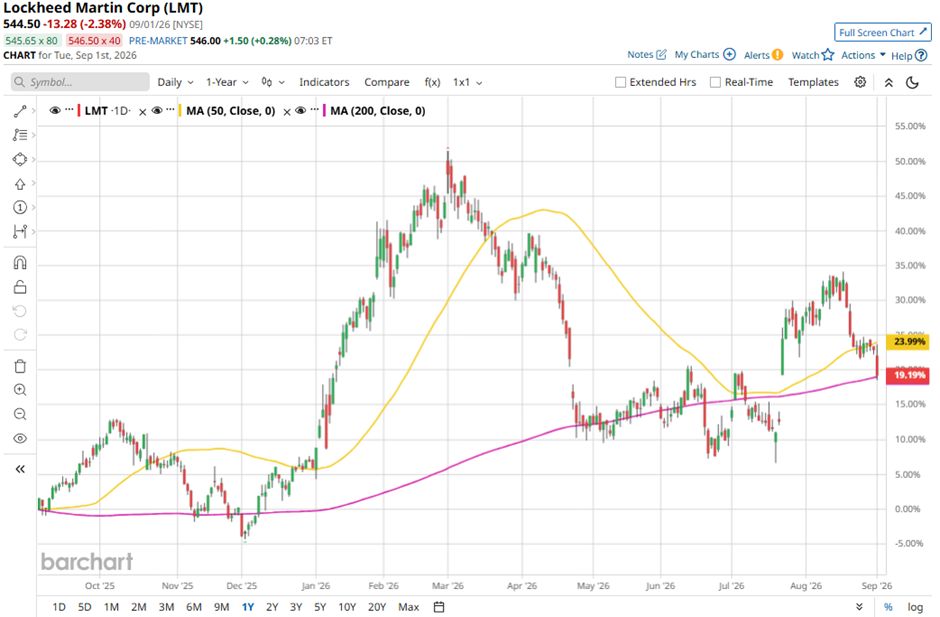Click the Full Screen Chart button
The height and width of the screenshot is (617, 940).
882,32
